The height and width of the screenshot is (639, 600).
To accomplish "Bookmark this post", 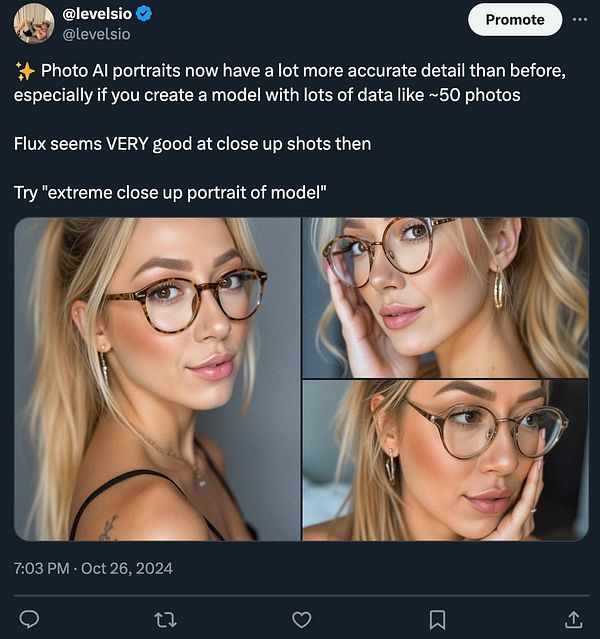I will (x=437, y=620).
